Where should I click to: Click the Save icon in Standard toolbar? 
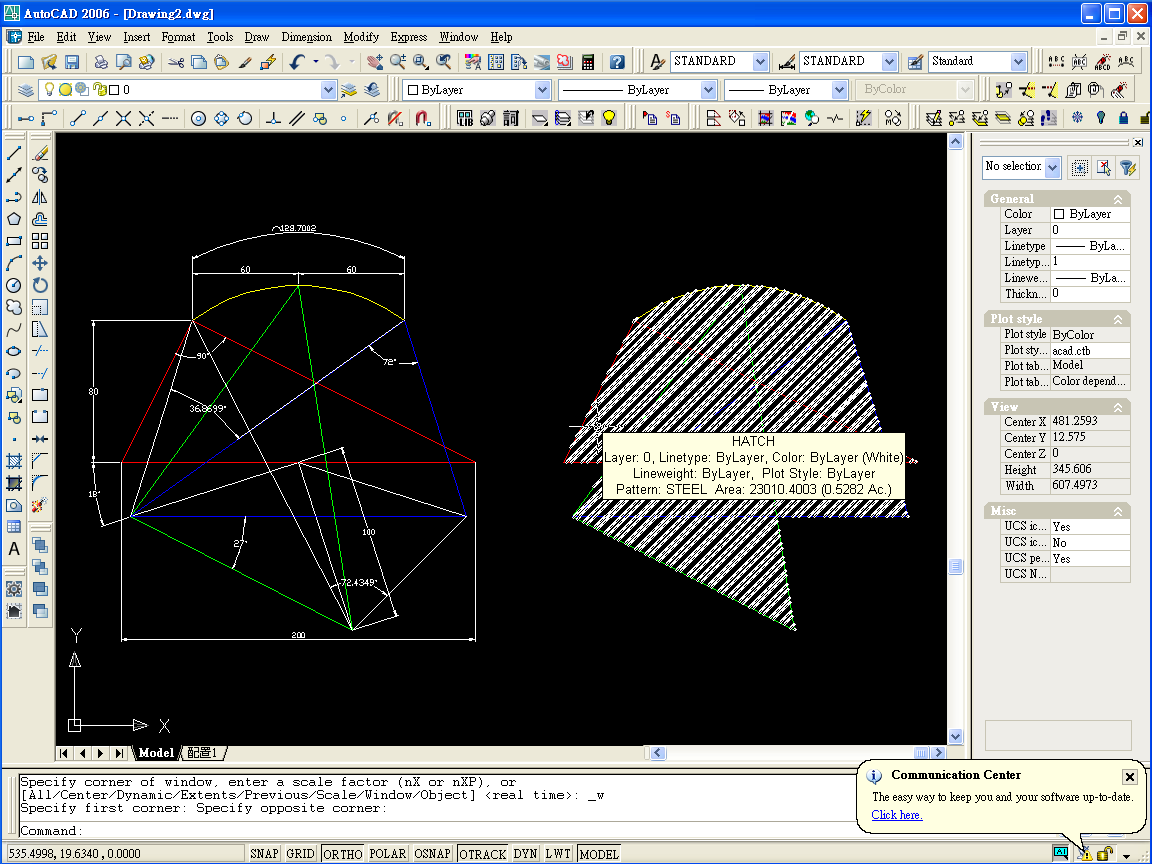coord(72,62)
